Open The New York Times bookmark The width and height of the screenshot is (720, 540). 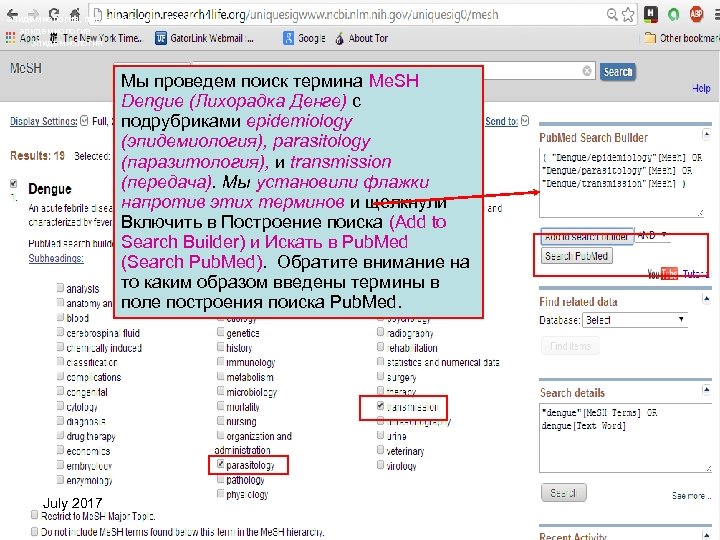(x=96, y=38)
